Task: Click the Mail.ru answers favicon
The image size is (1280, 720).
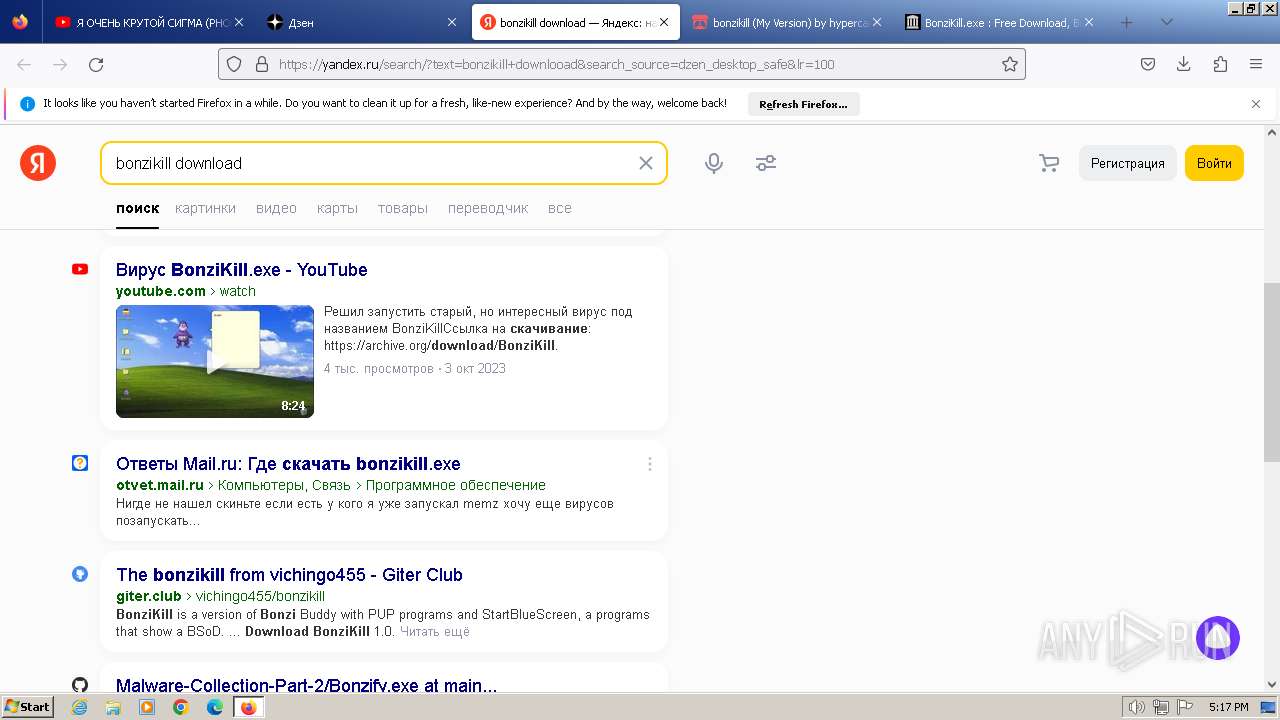Action: (x=80, y=463)
